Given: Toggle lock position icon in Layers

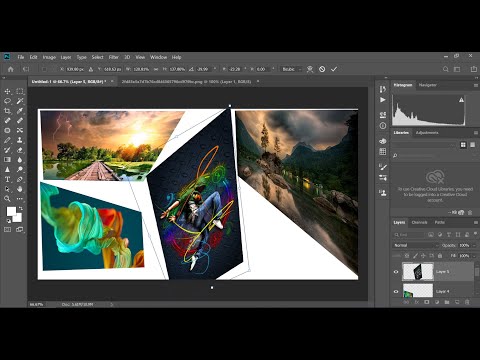Looking at the screenshot, I should (423, 256).
